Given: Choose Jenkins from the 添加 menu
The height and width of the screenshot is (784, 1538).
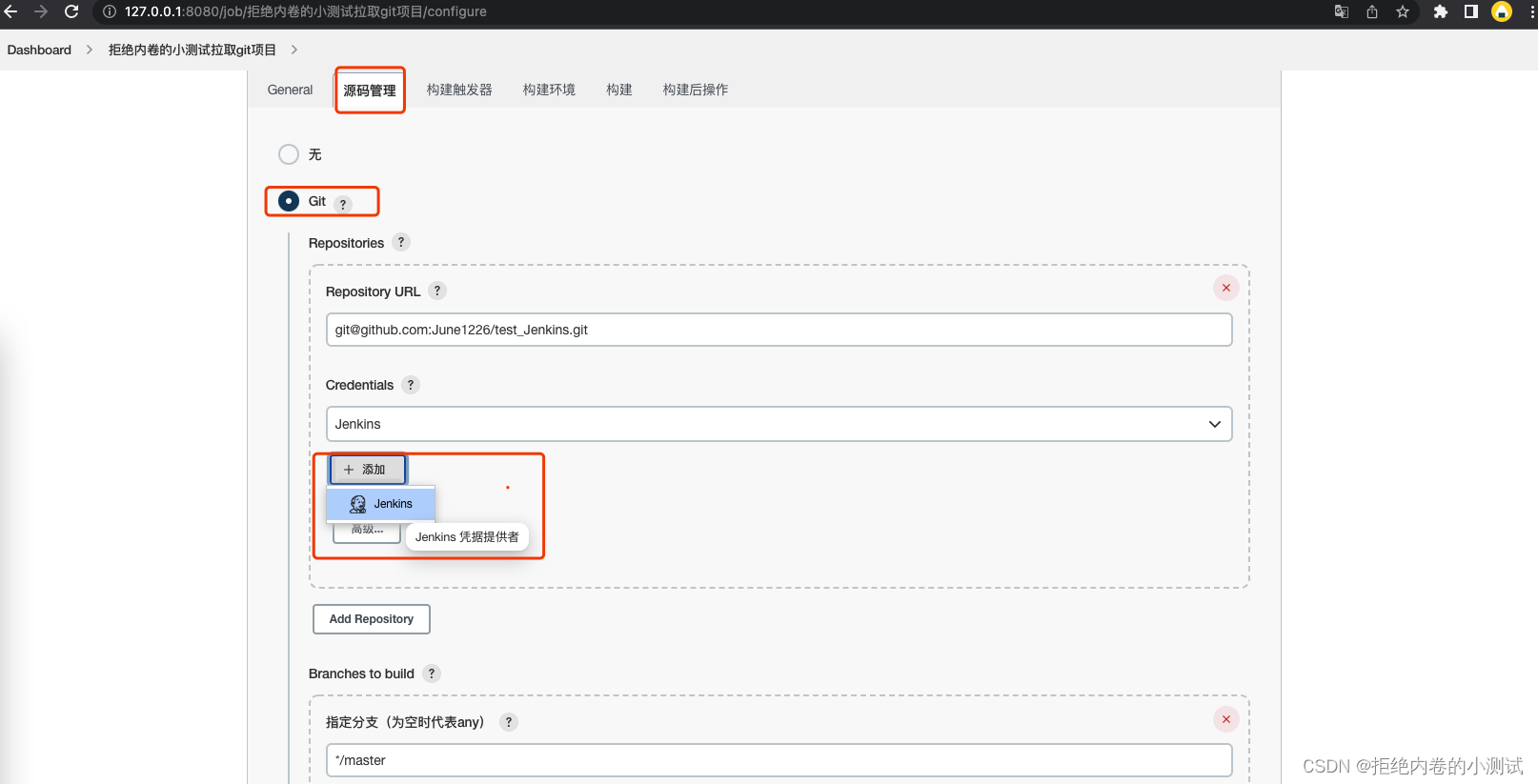Looking at the screenshot, I should [x=381, y=504].
